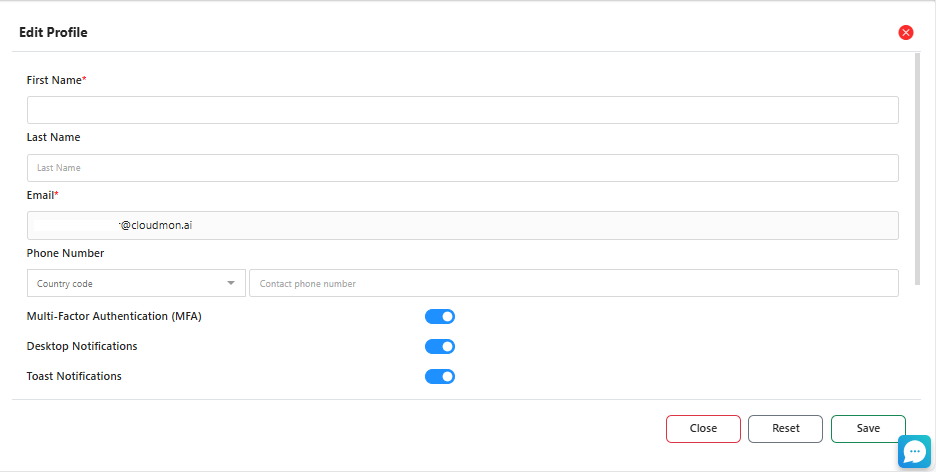
Task: Click the Desktop Notifications label
Action: point(82,347)
